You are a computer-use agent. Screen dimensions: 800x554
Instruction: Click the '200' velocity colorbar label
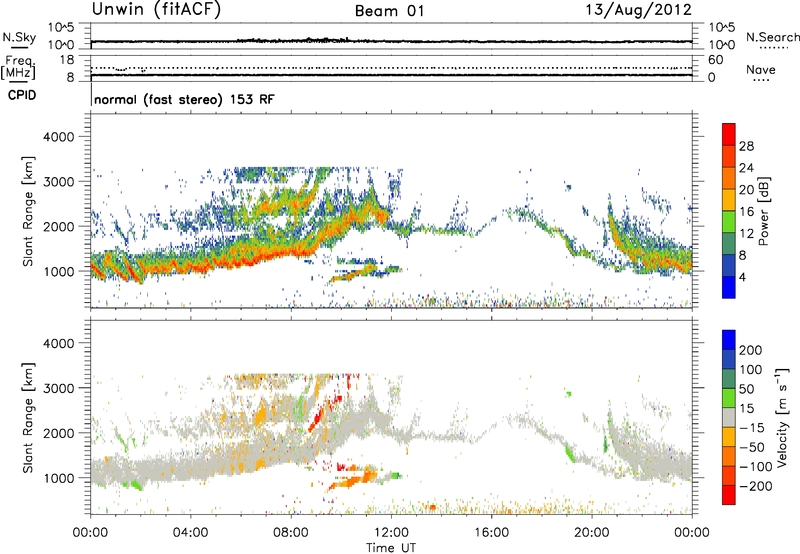[751, 350]
